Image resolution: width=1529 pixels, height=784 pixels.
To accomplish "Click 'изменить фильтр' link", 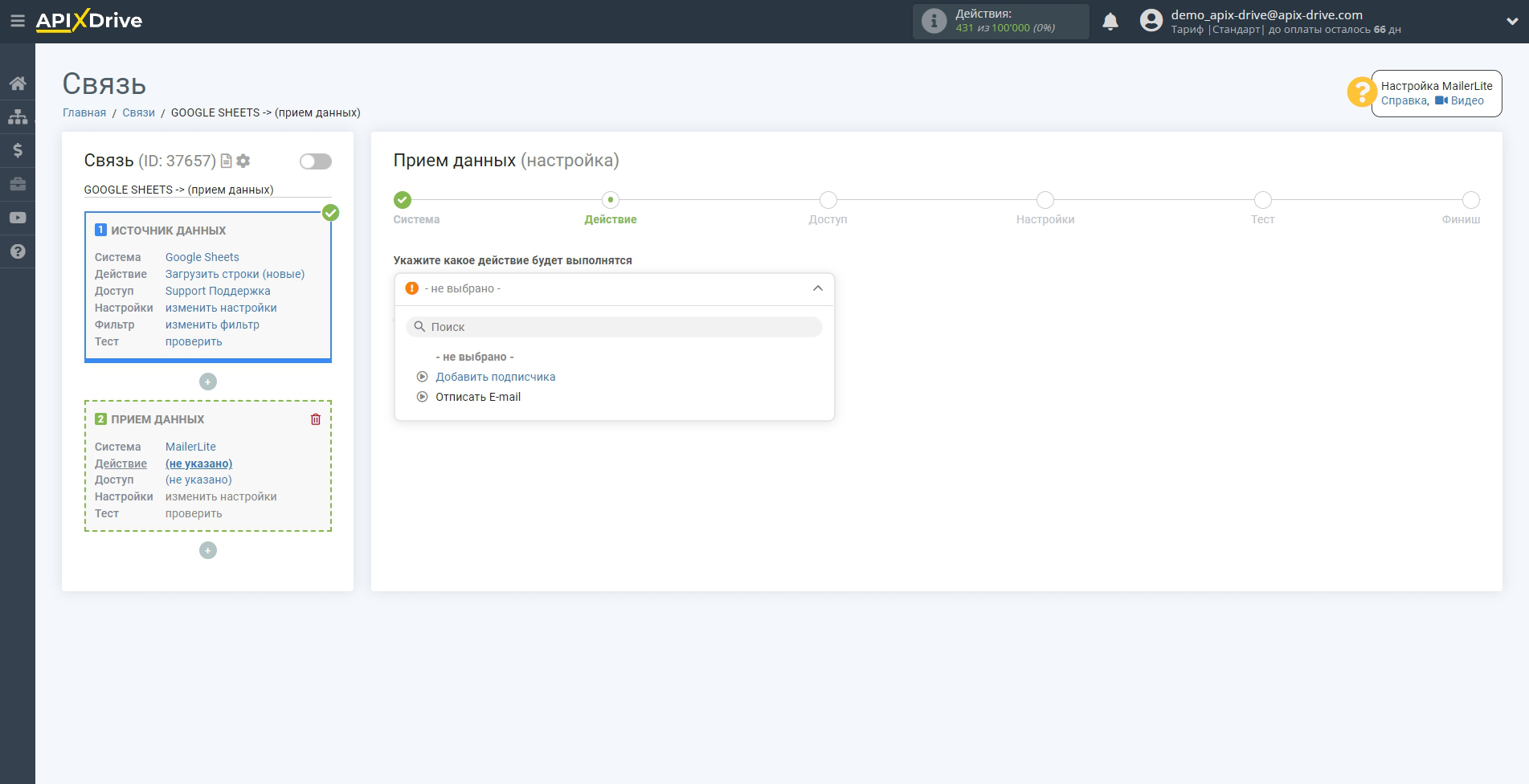I will click(212, 325).
